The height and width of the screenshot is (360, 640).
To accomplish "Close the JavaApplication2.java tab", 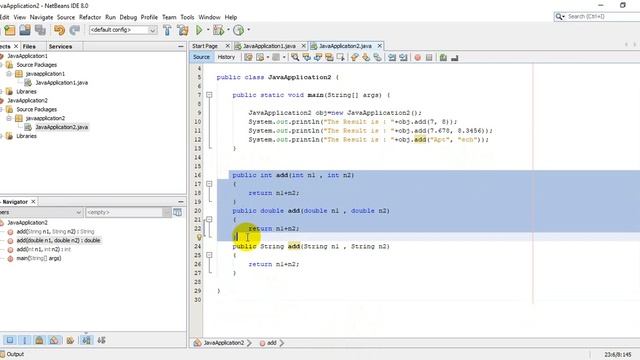I will click(380, 46).
